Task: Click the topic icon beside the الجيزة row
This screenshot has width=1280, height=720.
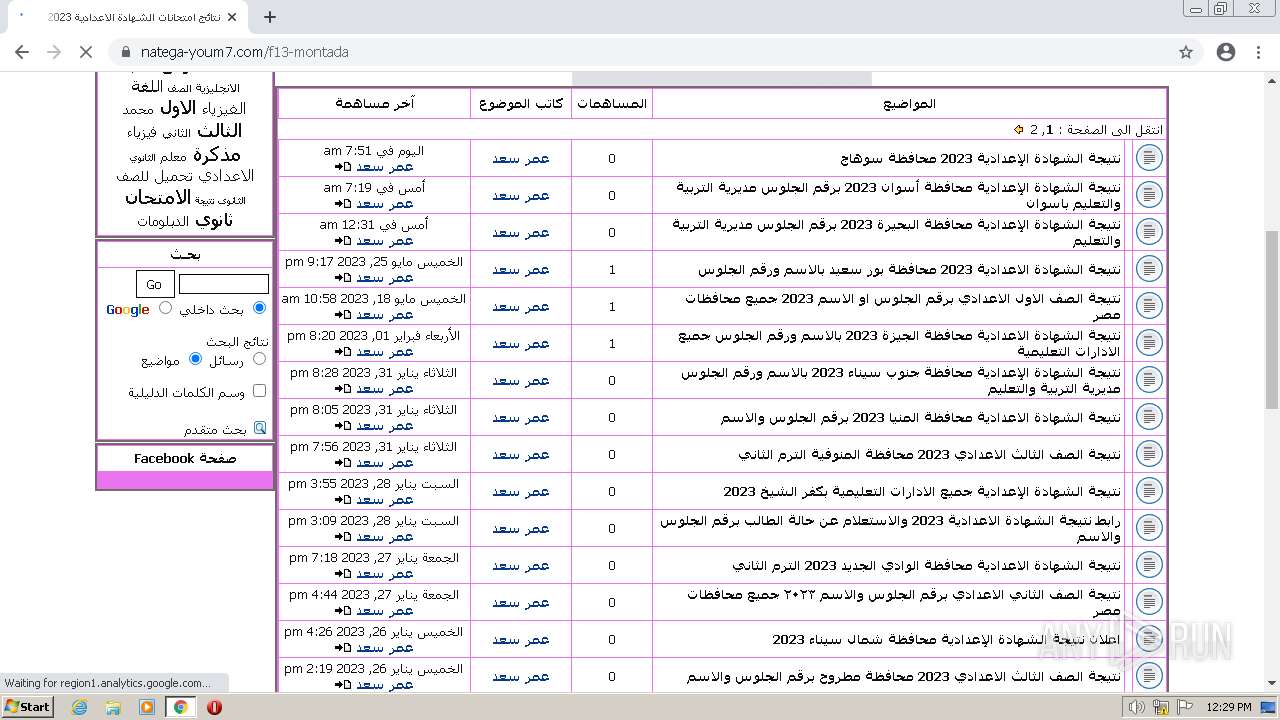Action: pos(1149,343)
